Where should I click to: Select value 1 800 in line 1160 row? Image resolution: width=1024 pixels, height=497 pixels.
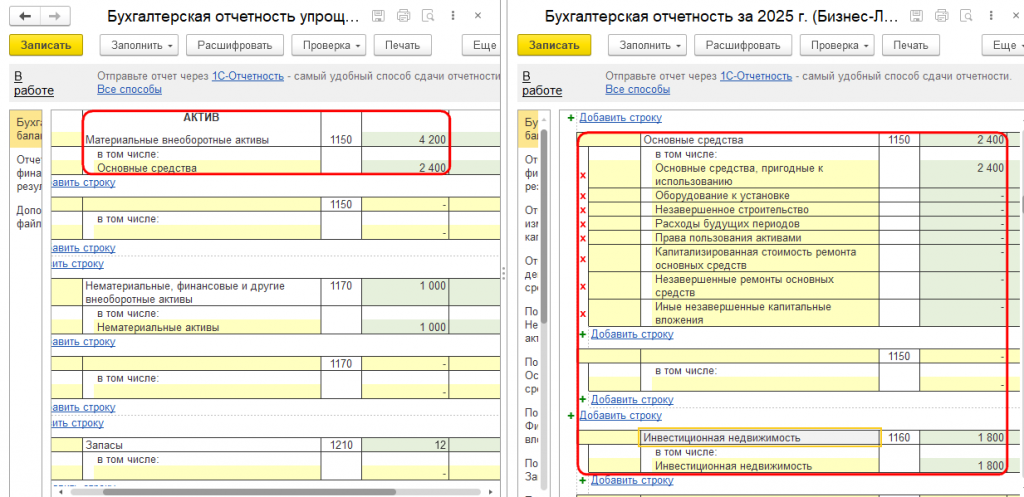[x=963, y=438]
